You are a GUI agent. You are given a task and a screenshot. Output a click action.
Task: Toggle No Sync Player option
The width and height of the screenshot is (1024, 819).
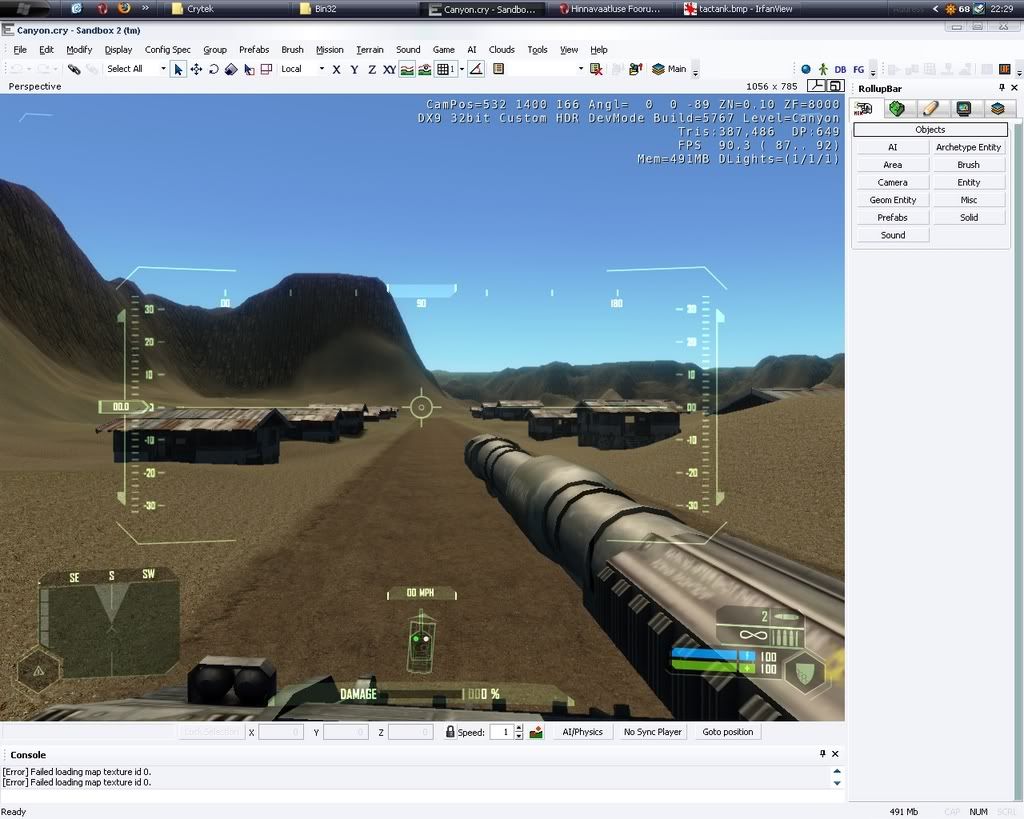(652, 732)
